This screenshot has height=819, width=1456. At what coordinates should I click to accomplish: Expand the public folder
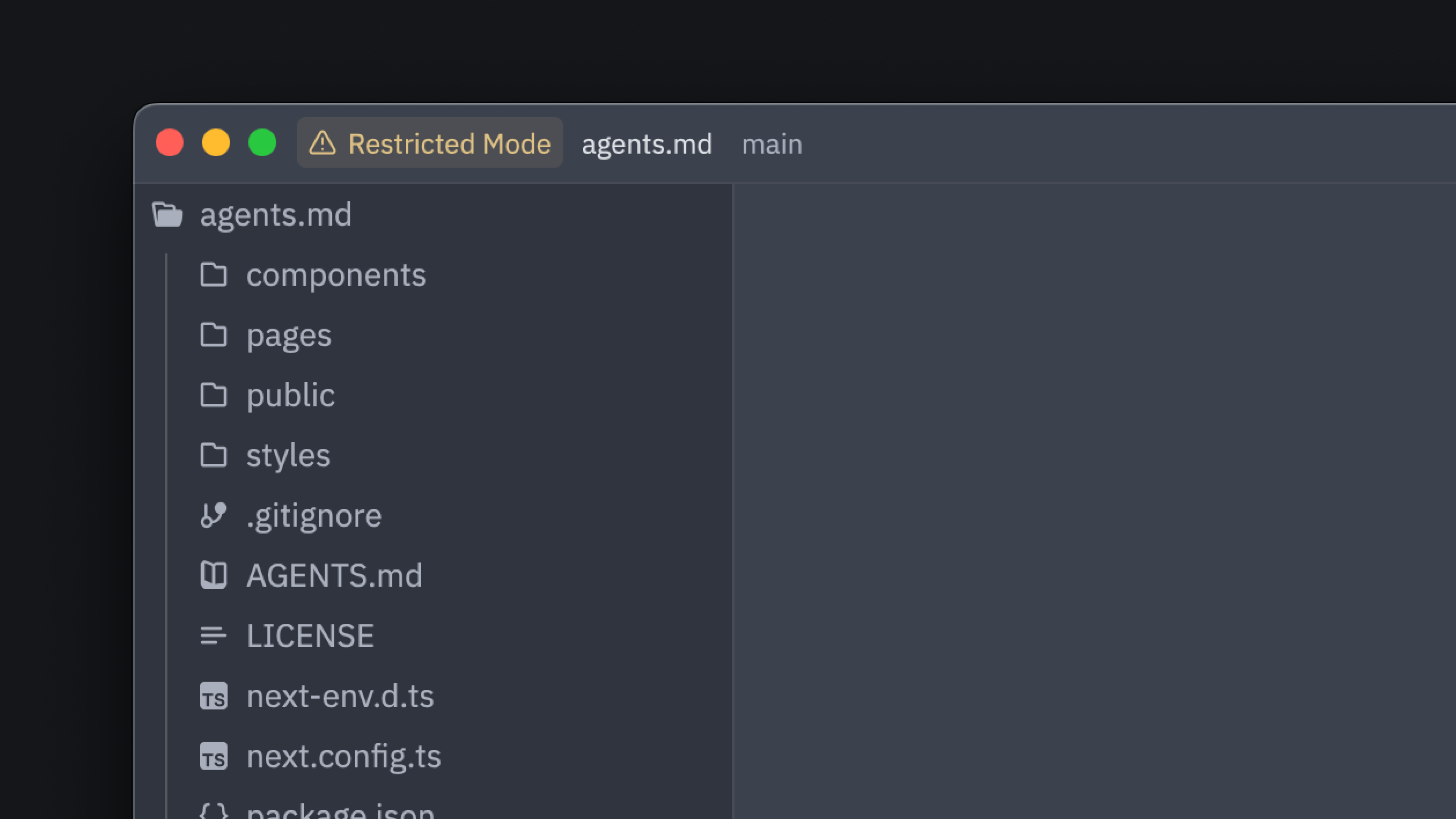pyautogui.click(x=290, y=395)
